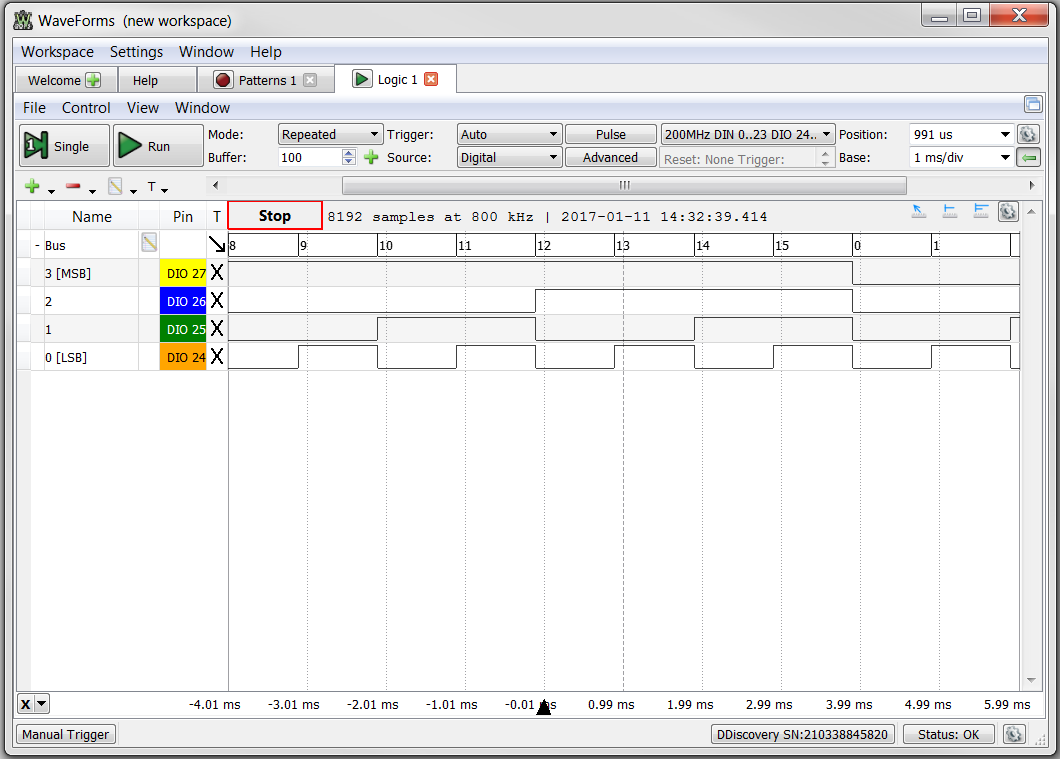Click the green play icon on Logic 1
Screen dimensions: 1060x759
point(362,79)
